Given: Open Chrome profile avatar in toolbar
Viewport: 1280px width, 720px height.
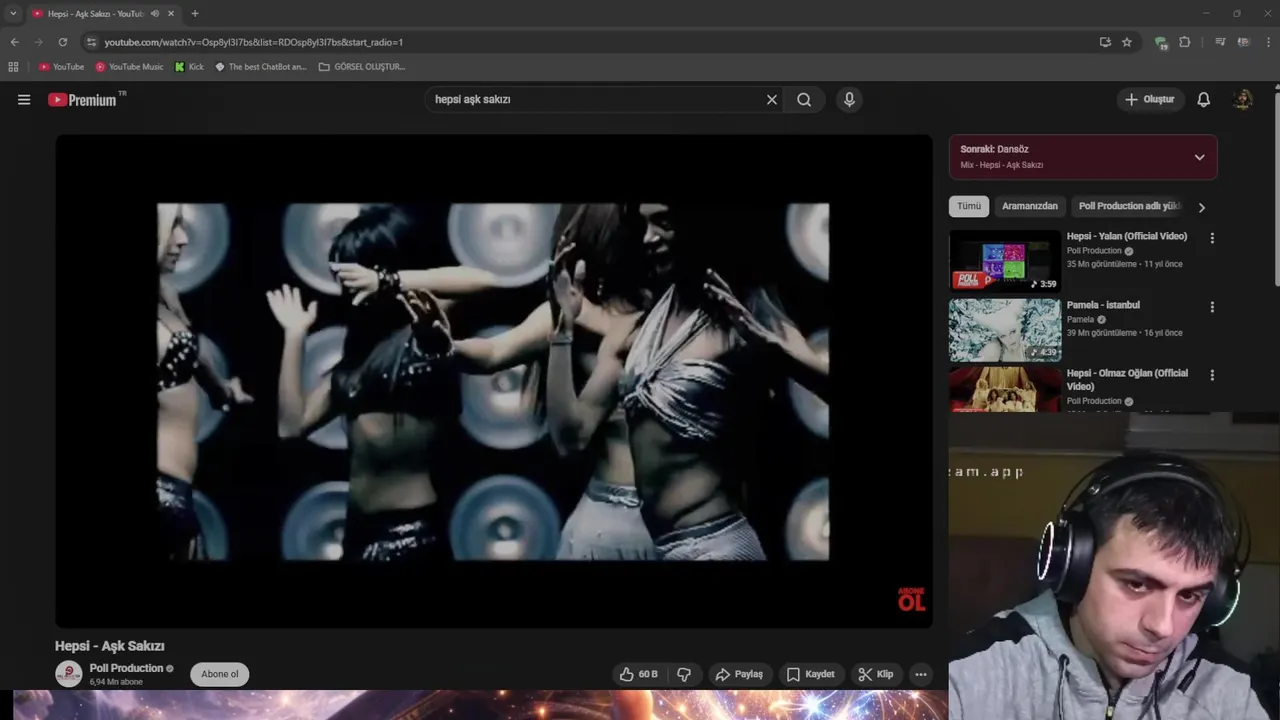Looking at the screenshot, I should click(x=1243, y=42).
